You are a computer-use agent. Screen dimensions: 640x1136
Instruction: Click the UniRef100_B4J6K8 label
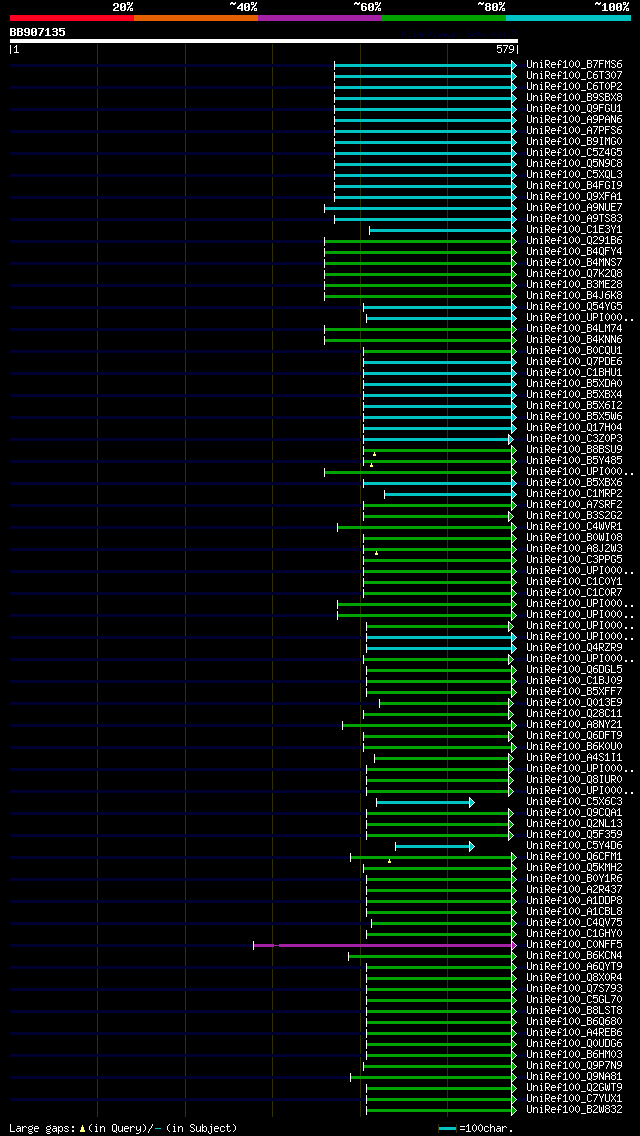574,296
